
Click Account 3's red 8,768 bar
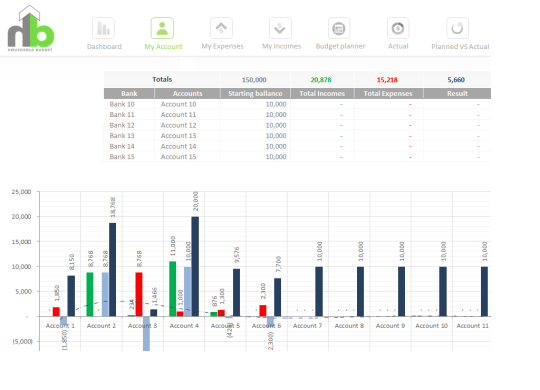[x=139, y=294]
